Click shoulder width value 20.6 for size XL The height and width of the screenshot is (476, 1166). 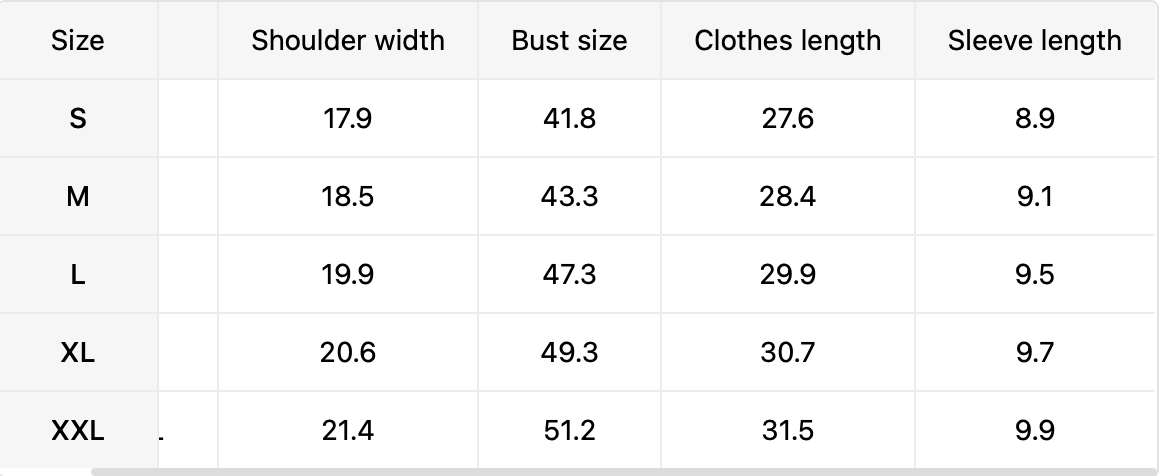tap(348, 353)
